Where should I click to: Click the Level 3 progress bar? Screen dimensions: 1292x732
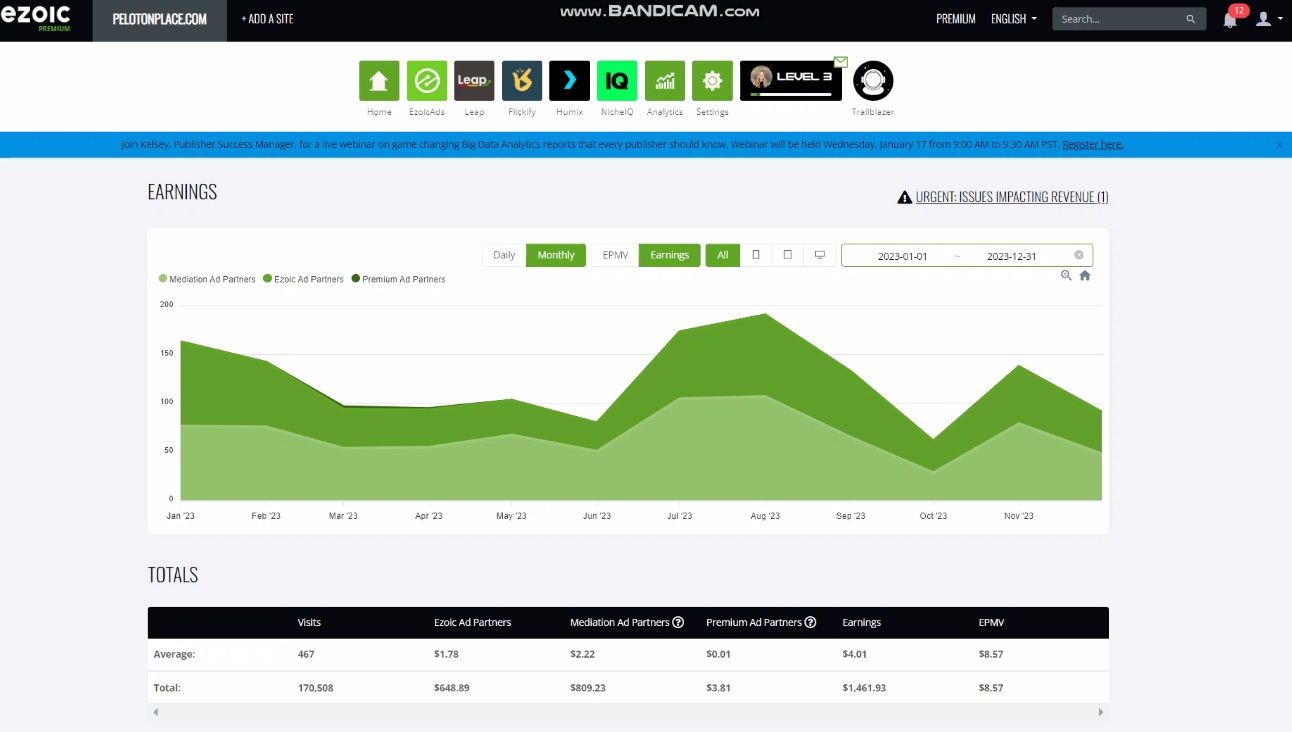pyautogui.click(x=790, y=95)
